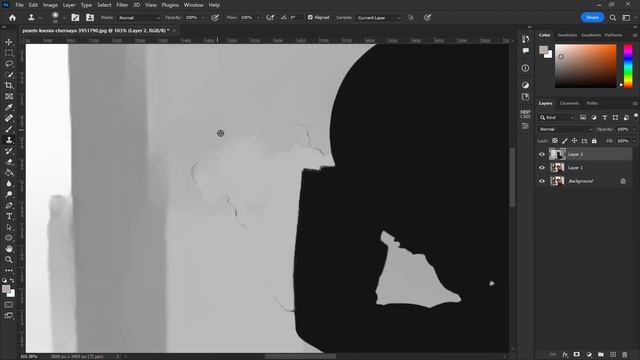The width and height of the screenshot is (640, 360).
Task: Toggle lock position
Action: (574, 141)
